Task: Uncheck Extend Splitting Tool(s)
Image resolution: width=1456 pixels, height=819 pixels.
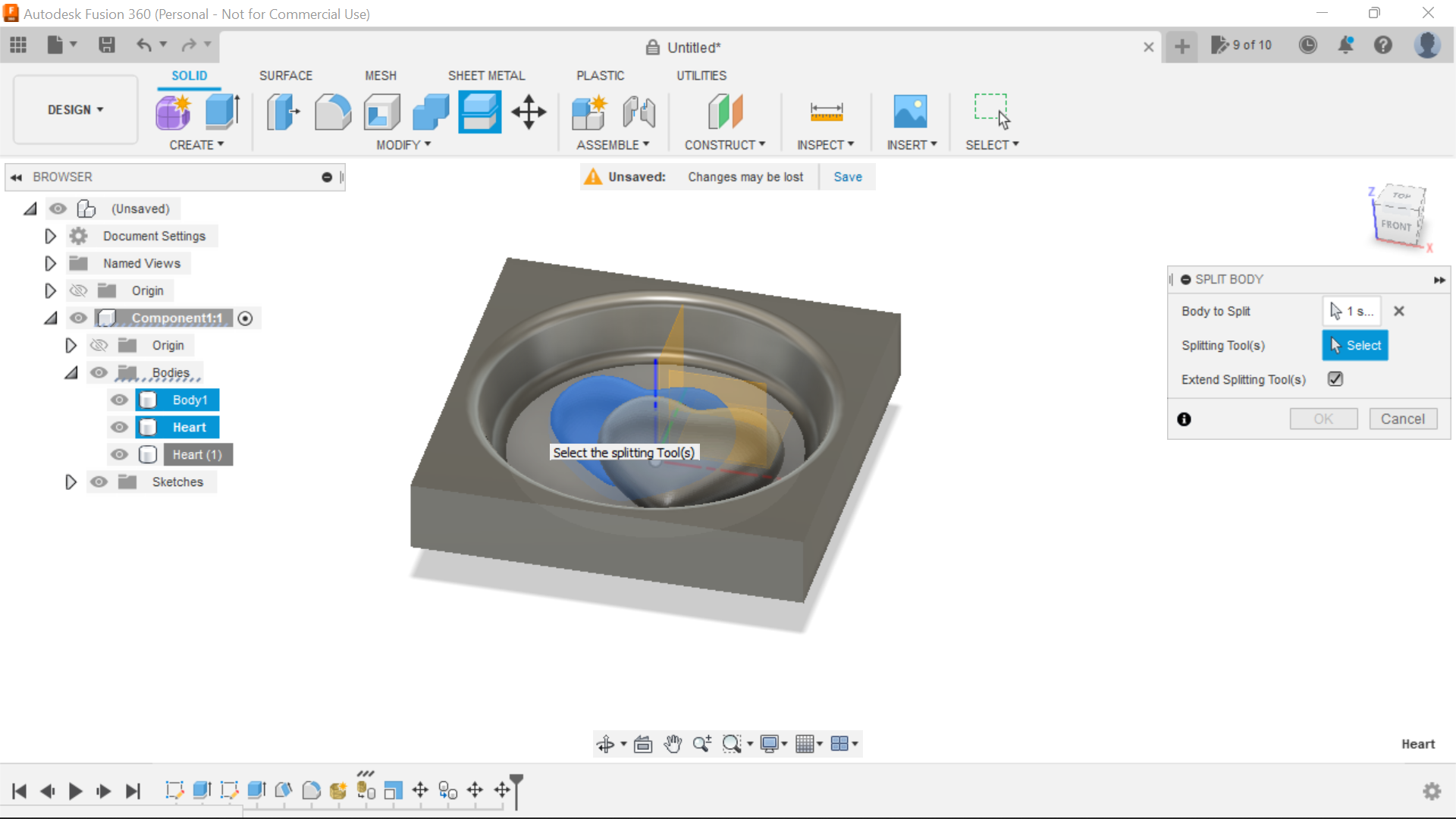Action: [1335, 379]
